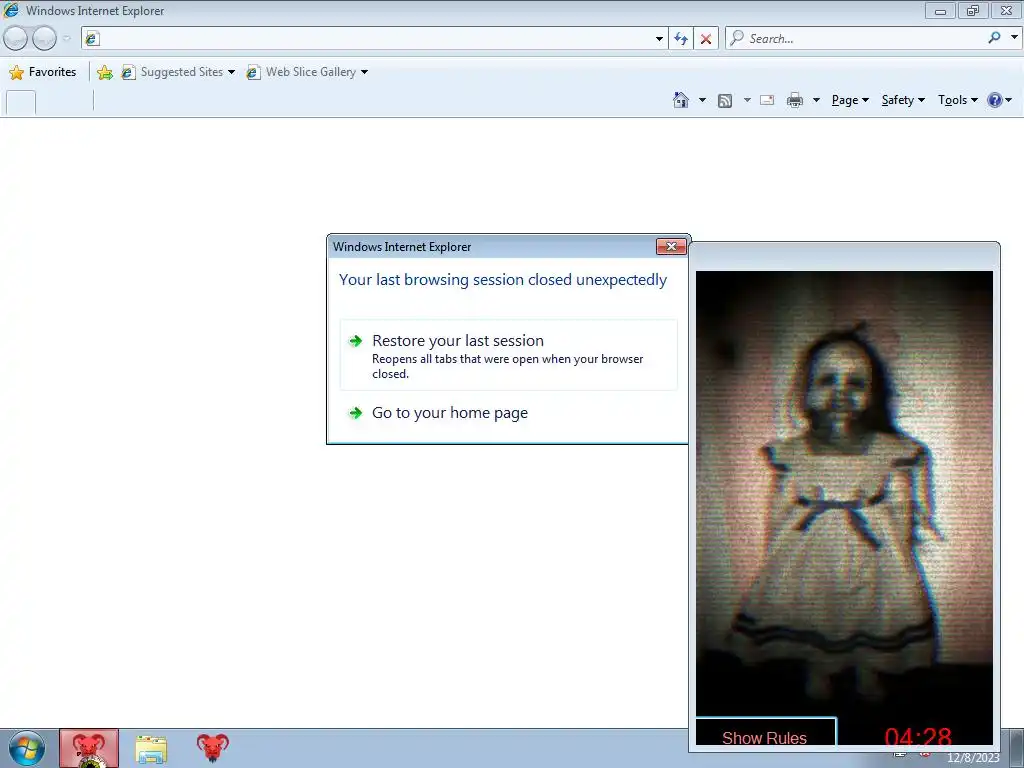Choose Go to your home page
The width and height of the screenshot is (1024, 768).
click(449, 413)
